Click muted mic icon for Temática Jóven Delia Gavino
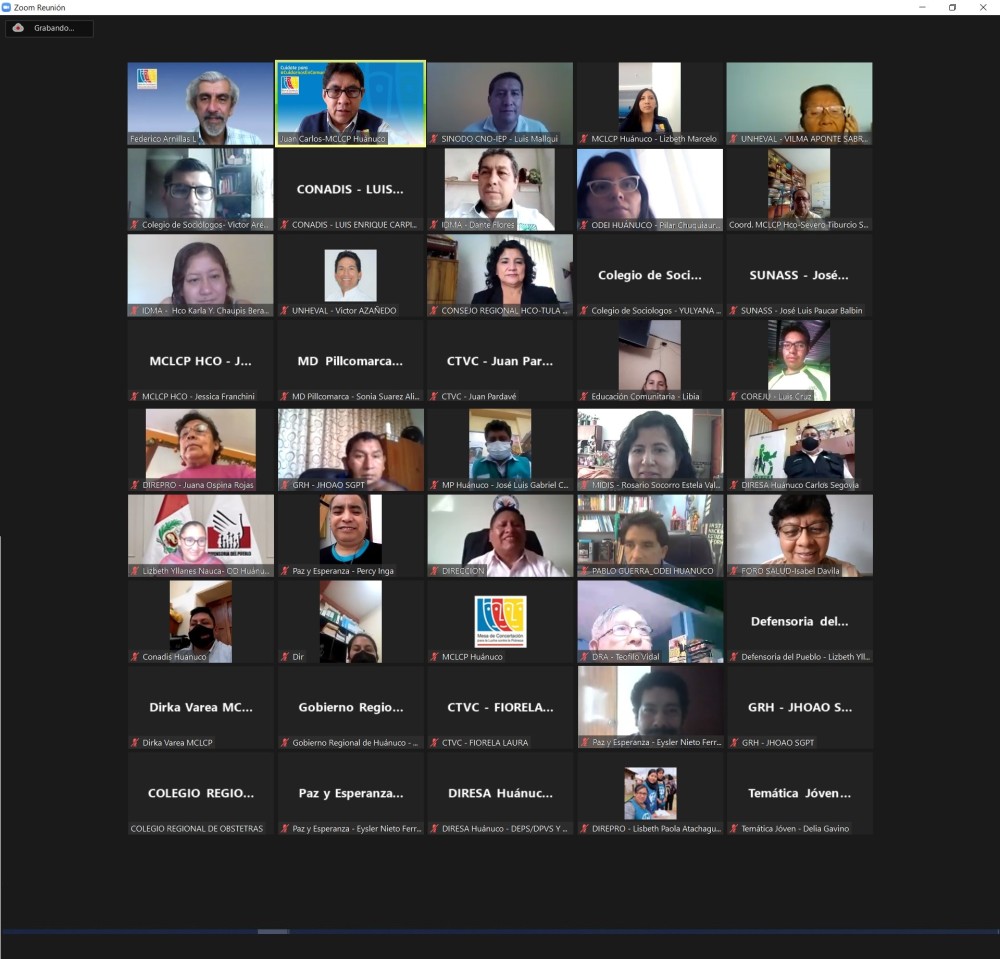The height and width of the screenshot is (959, 1000). 734,829
